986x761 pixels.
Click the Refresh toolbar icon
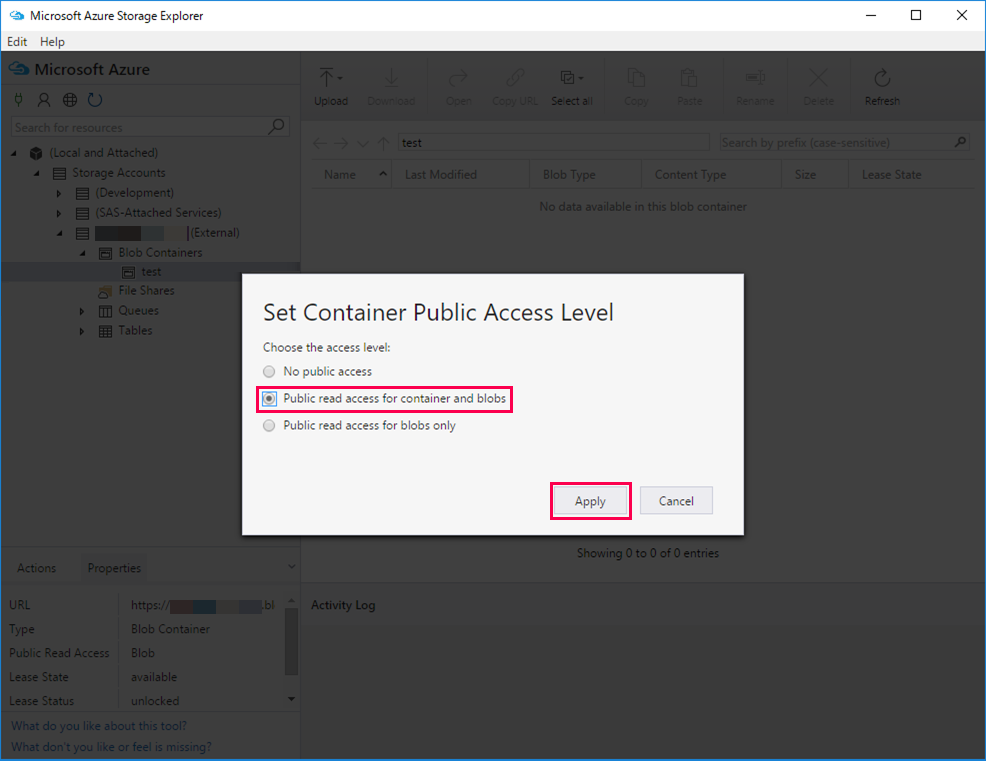point(882,78)
